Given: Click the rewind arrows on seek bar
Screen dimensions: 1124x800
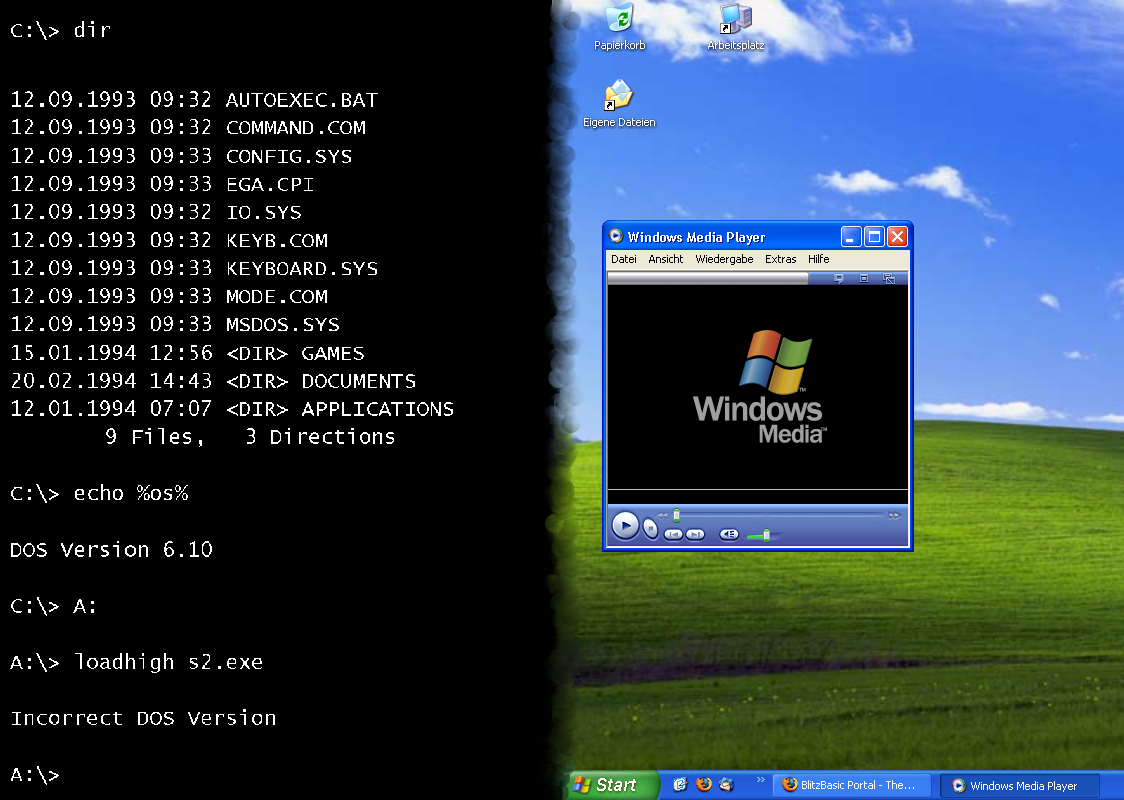Looking at the screenshot, I should (661, 515).
